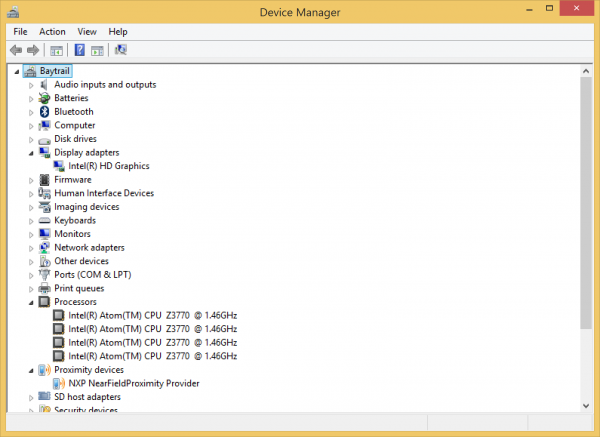Click the Show/Hide Action Pane toolbar icon
This screenshot has width=600, height=437.
(97, 50)
